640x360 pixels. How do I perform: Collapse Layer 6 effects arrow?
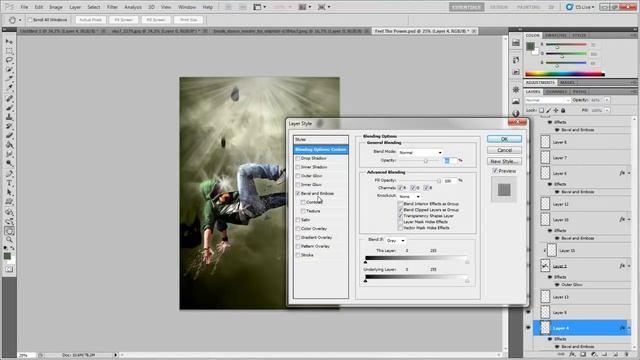(x=629, y=173)
